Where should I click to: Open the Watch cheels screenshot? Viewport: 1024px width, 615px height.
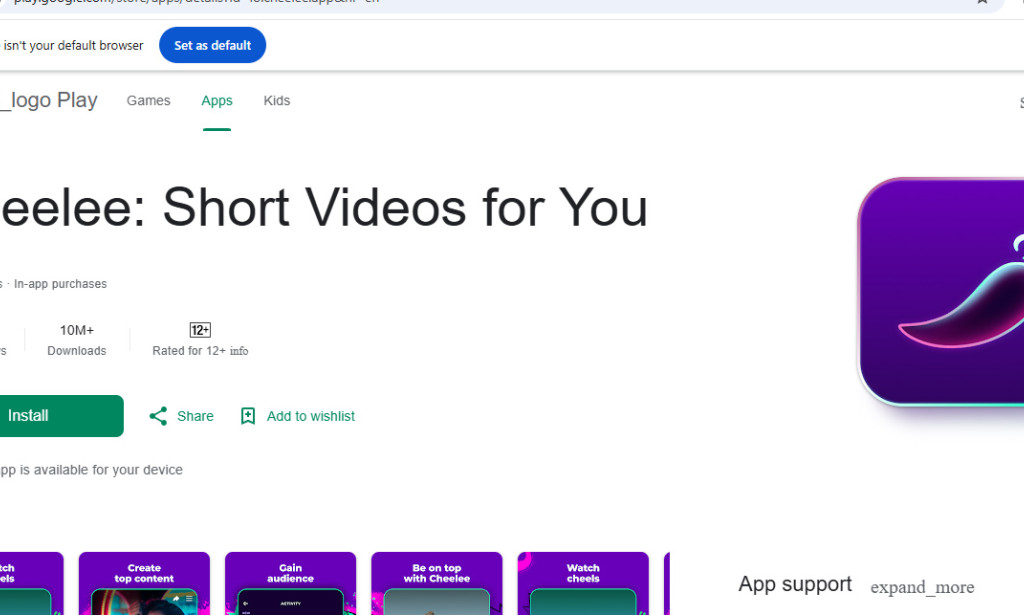583,585
